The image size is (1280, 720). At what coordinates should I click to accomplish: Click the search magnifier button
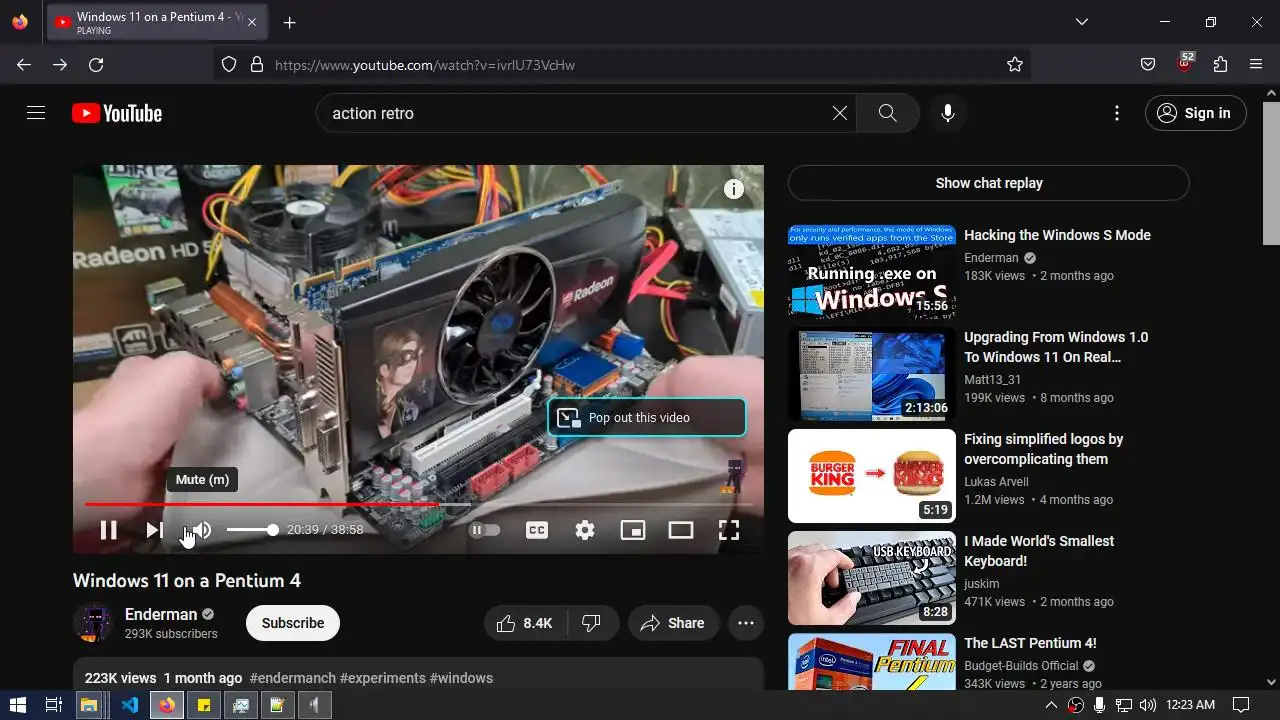click(x=888, y=113)
